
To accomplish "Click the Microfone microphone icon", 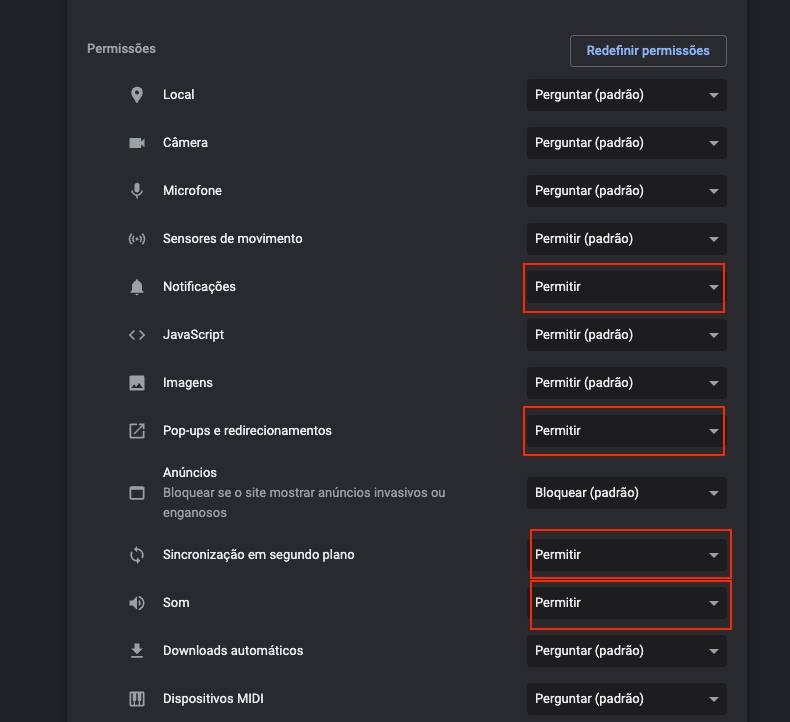I will click(137, 191).
